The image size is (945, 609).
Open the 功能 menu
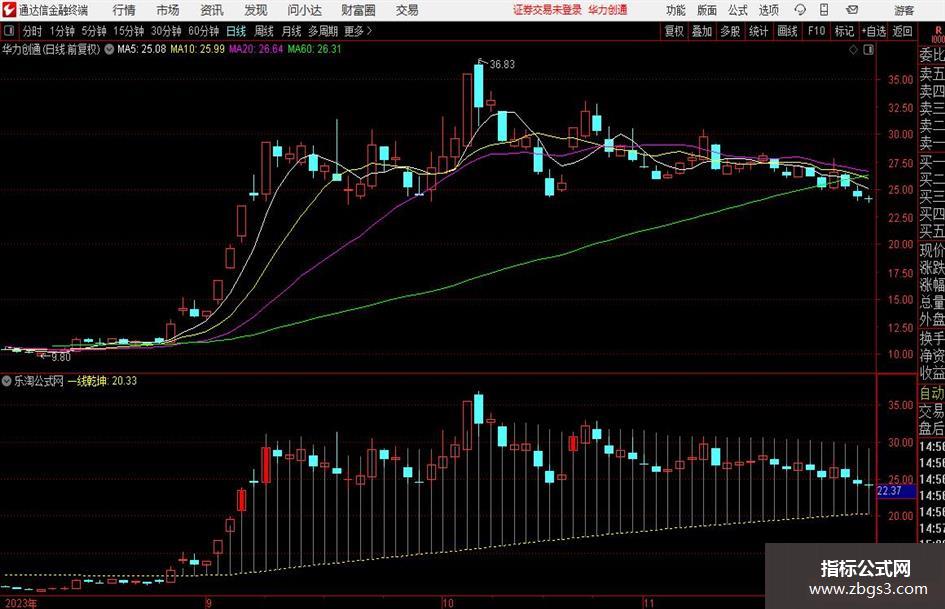coord(676,10)
